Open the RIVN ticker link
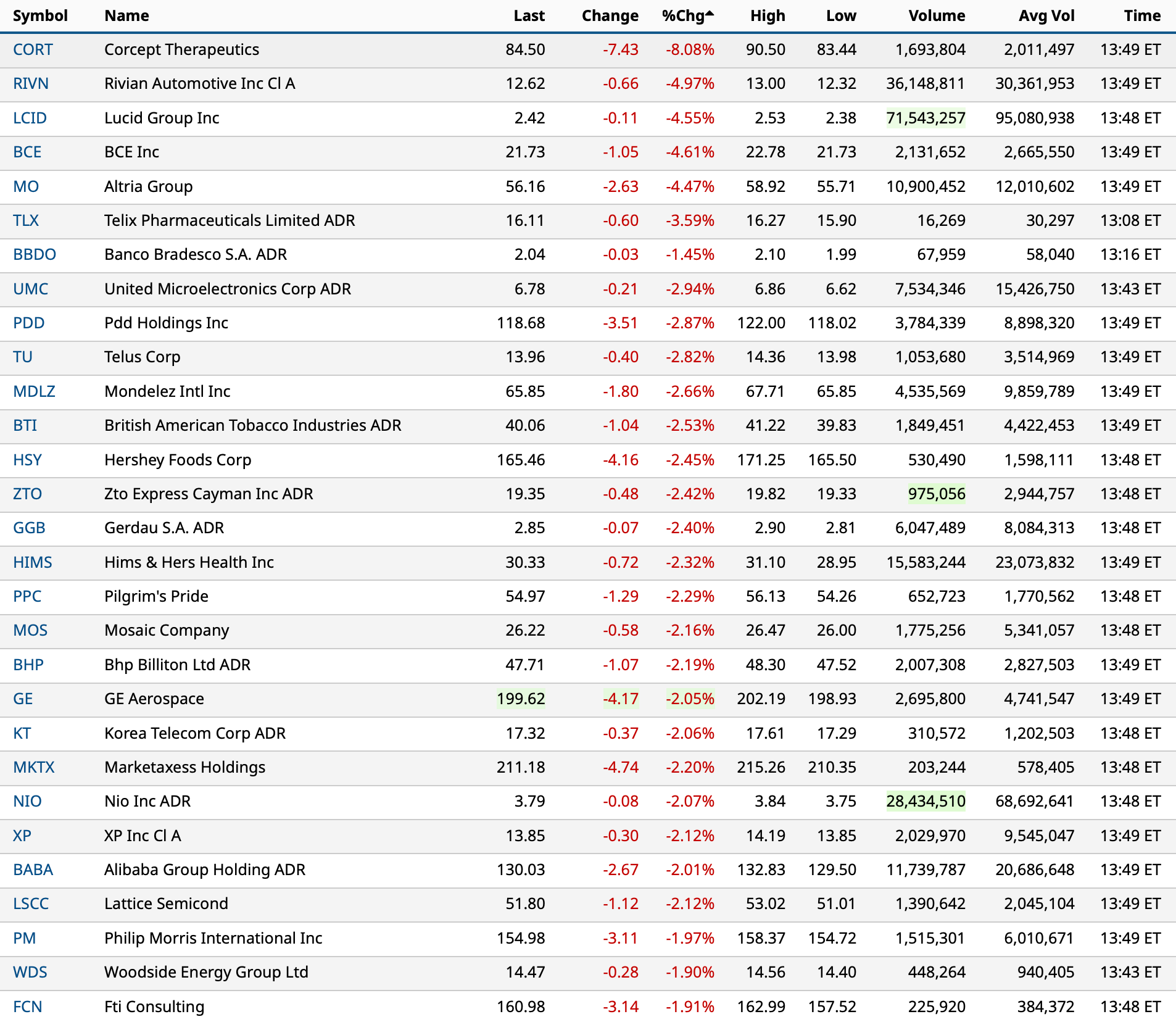Viewport: 1176px width, 1022px height. (x=31, y=84)
